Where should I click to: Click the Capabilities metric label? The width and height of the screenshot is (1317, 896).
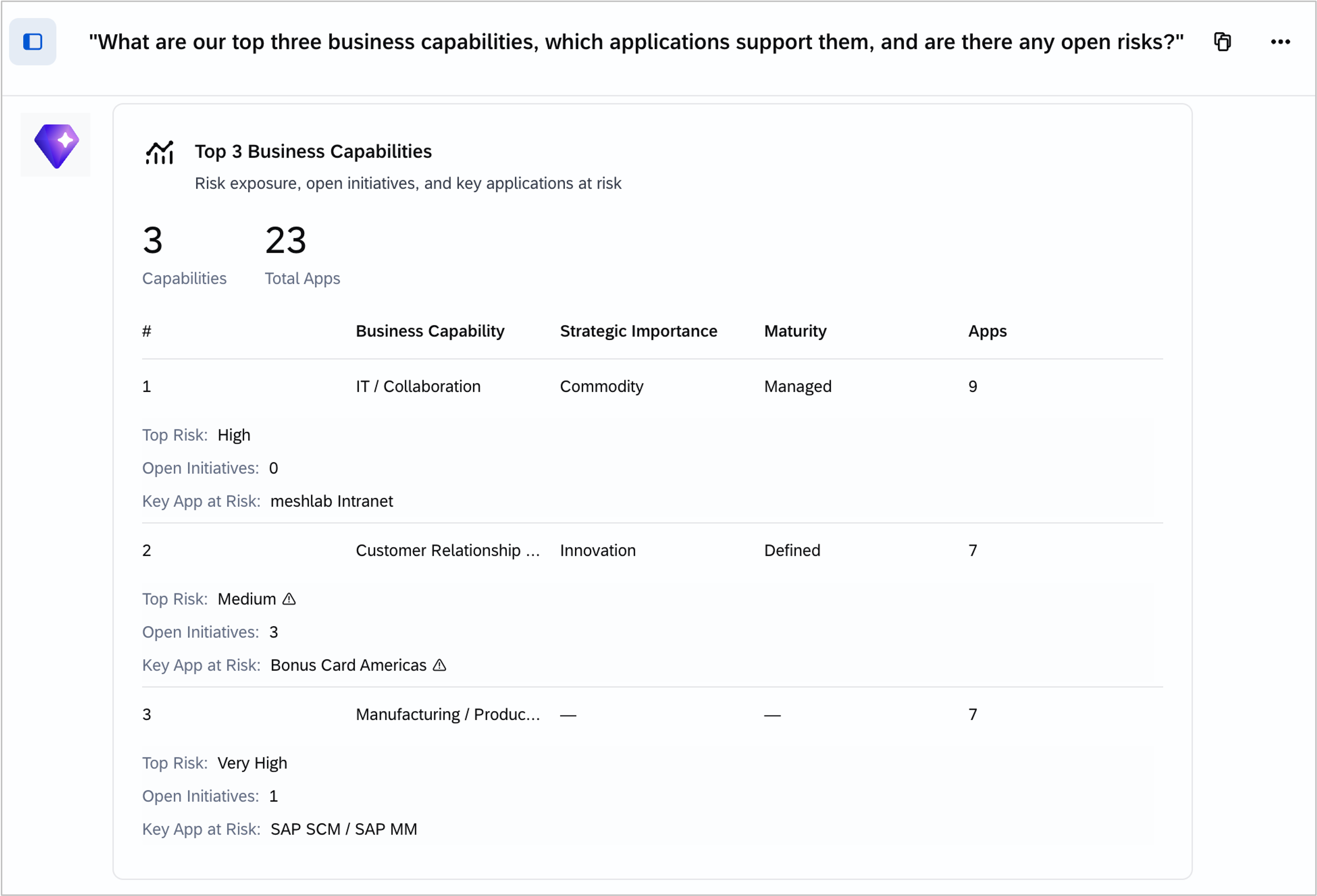pyautogui.click(x=184, y=279)
